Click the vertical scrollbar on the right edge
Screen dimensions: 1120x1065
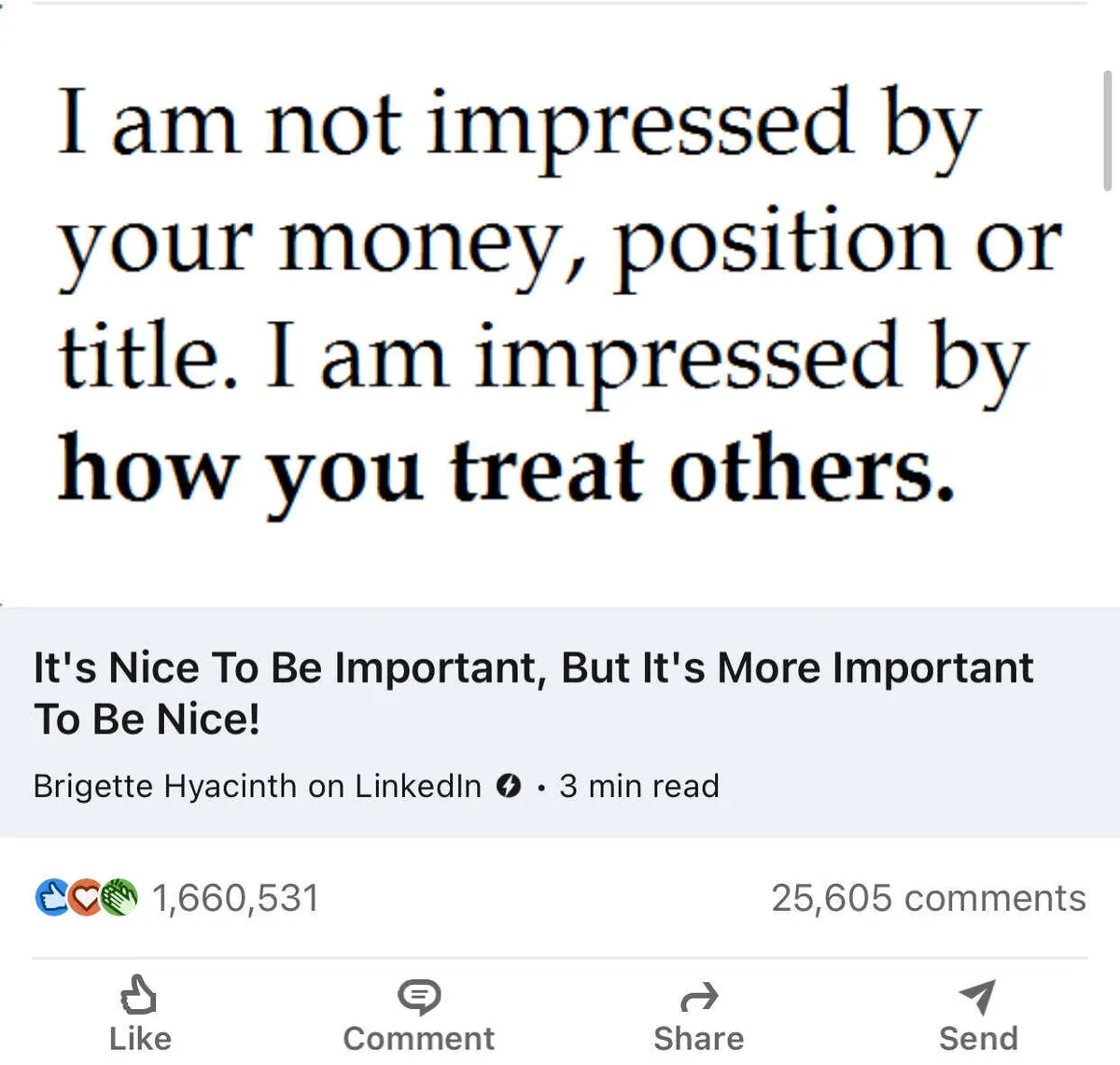pos(1107,131)
